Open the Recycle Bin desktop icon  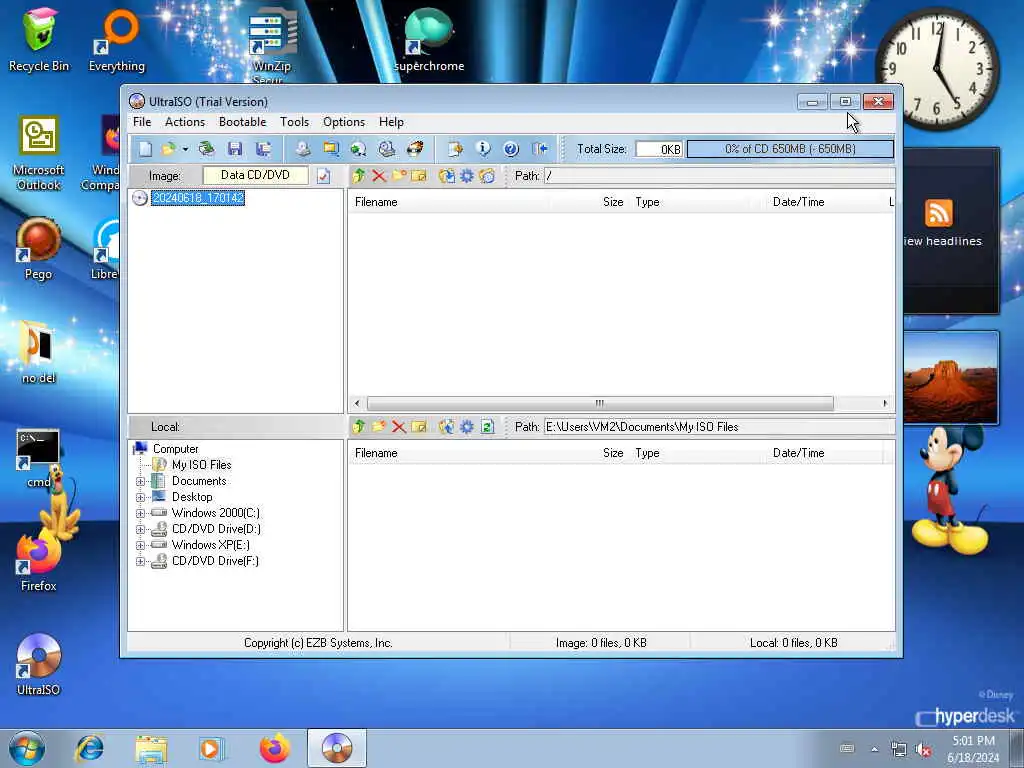point(39,40)
